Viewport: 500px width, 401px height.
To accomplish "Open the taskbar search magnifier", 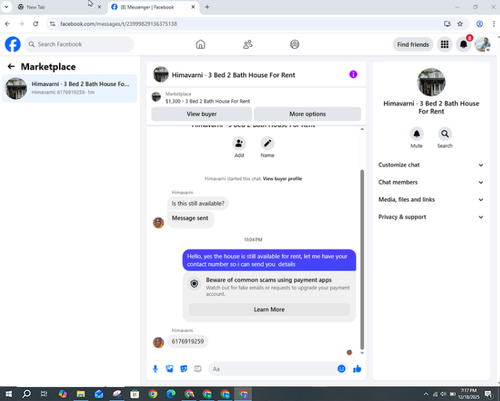I will [x=26, y=394].
